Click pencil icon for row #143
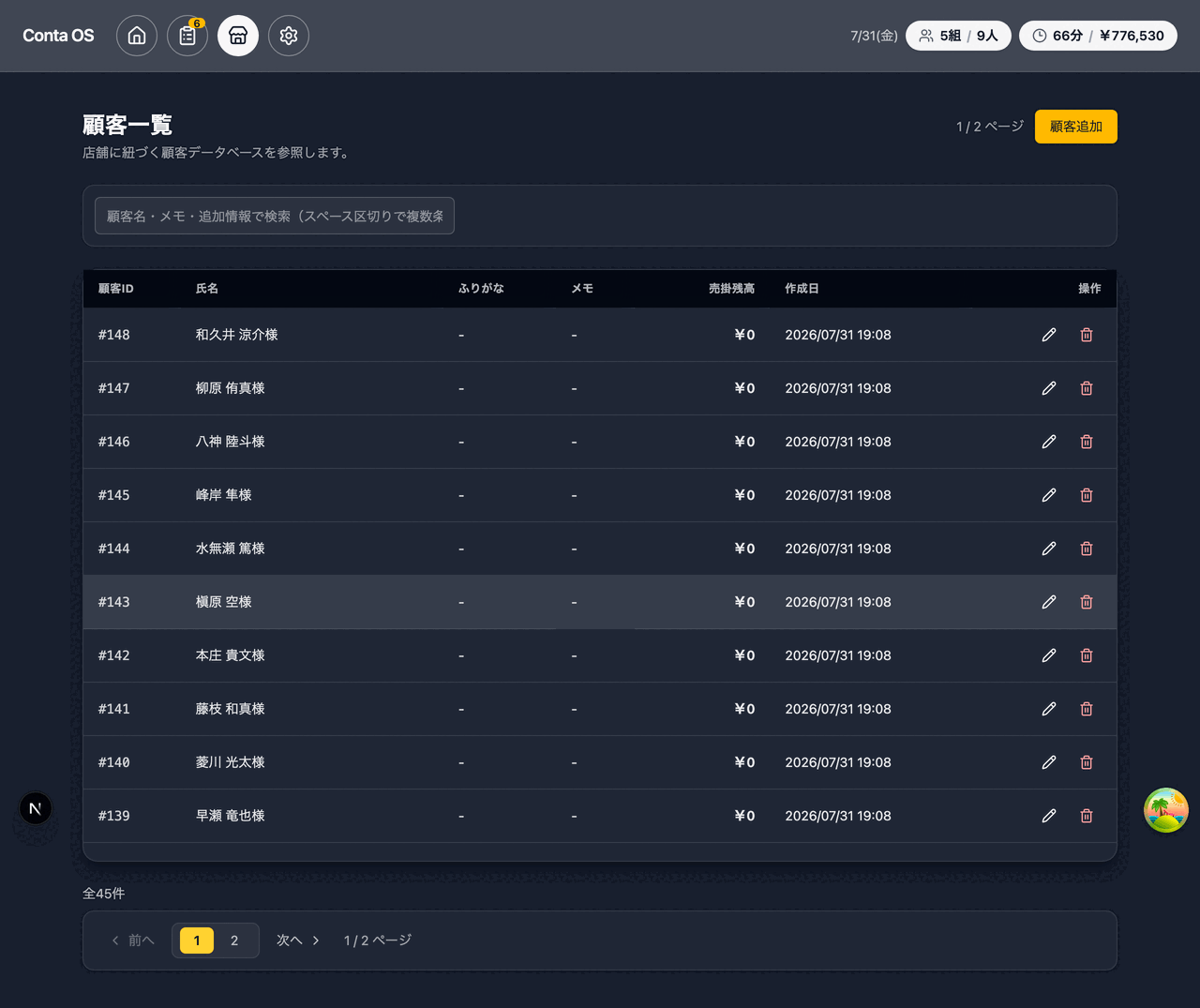 [1049, 602]
